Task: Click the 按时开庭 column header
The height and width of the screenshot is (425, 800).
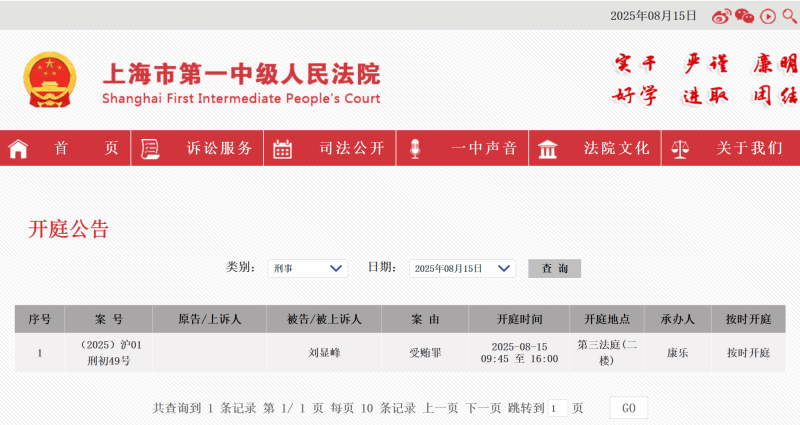Action: (x=748, y=319)
